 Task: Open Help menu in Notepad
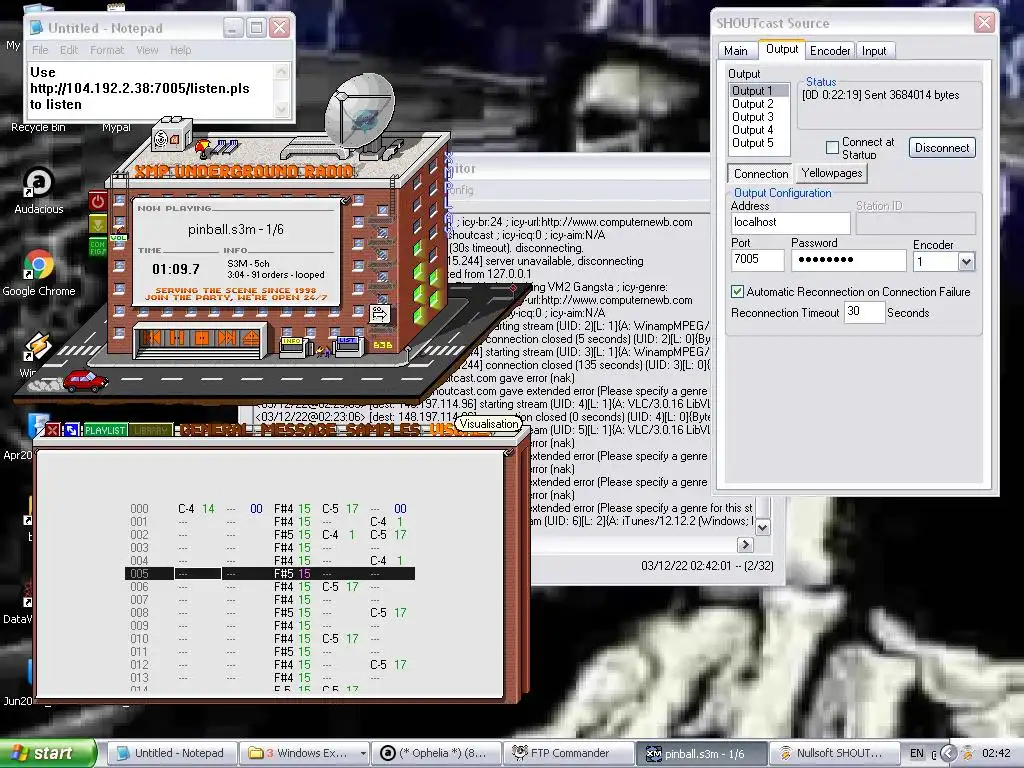click(181, 50)
